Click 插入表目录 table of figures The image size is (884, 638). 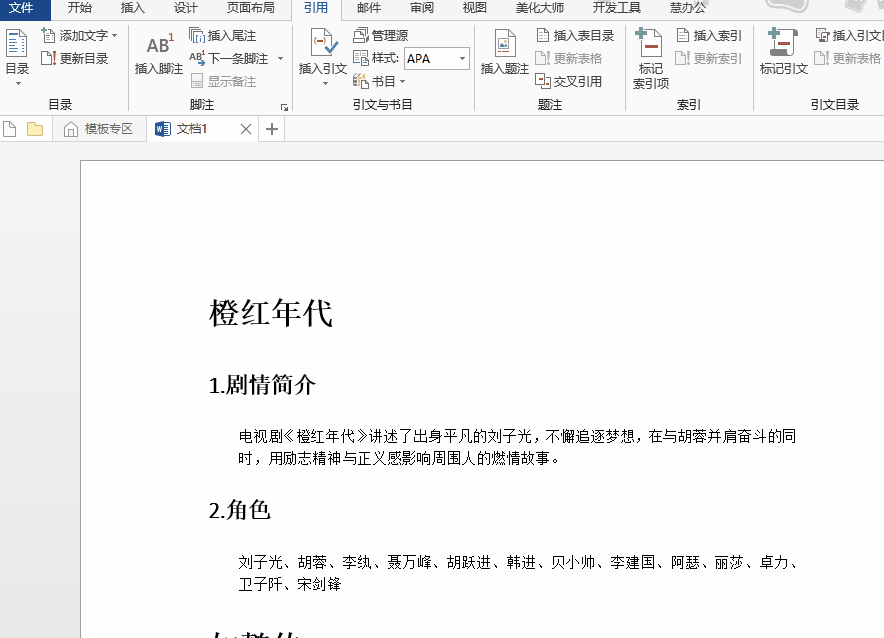tap(575, 36)
